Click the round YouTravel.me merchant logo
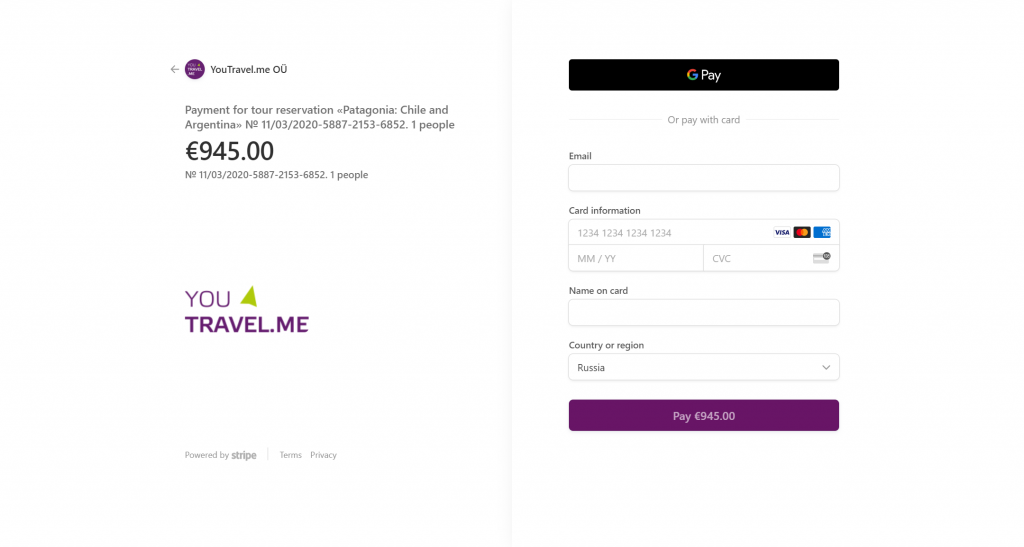 195,69
